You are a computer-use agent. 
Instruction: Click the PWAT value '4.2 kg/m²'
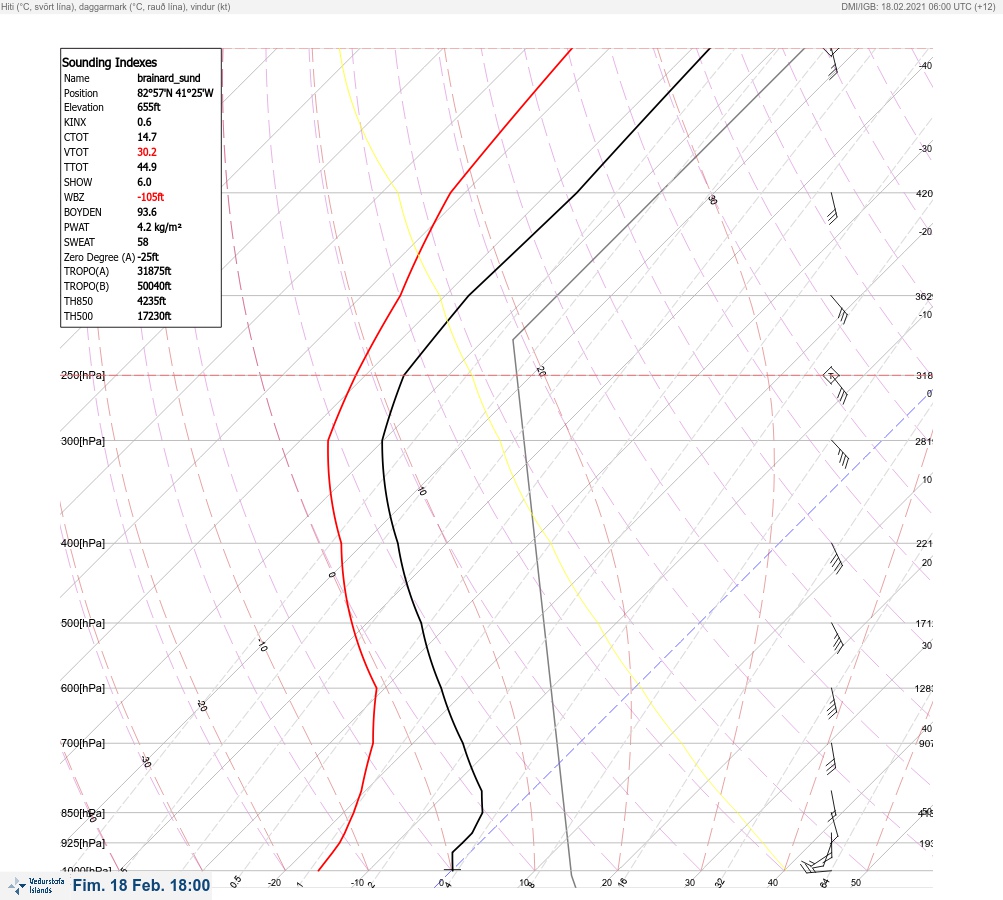point(159,227)
